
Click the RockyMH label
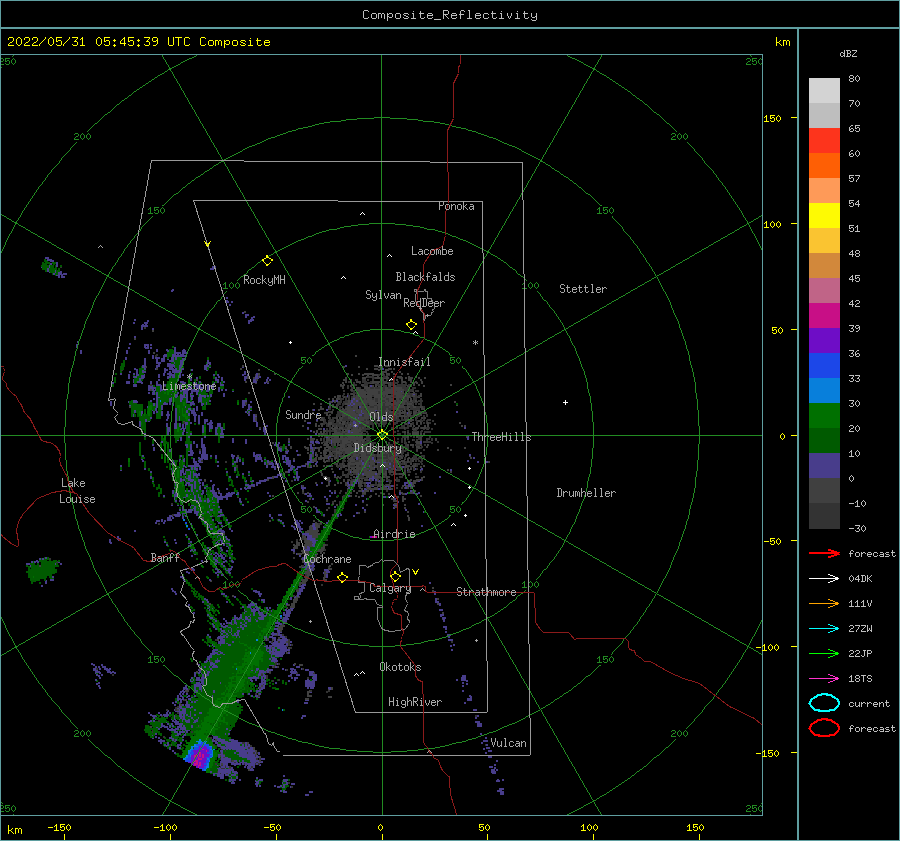click(264, 280)
